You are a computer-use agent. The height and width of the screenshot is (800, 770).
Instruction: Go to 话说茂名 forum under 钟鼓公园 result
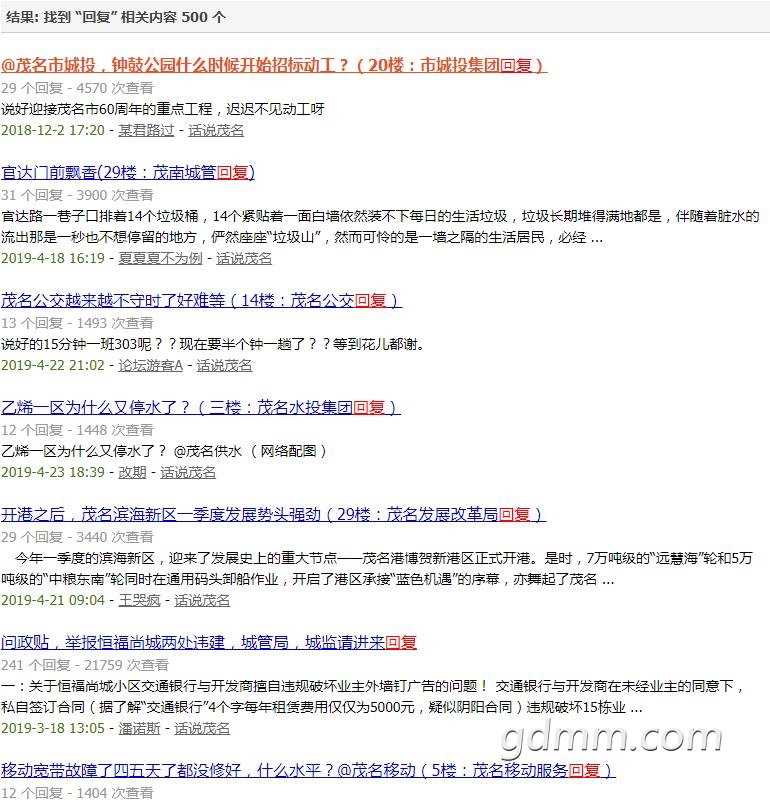click(x=216, y=131)
